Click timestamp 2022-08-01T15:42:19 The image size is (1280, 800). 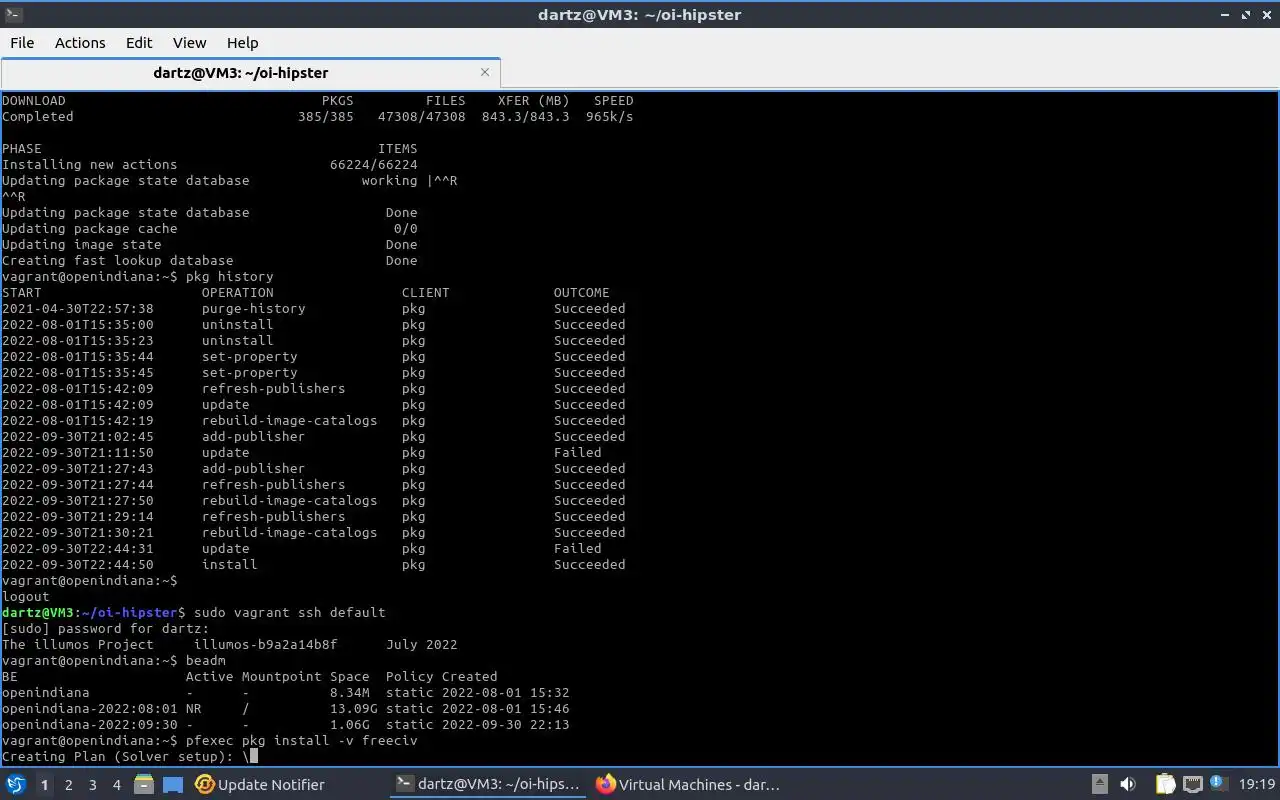tap(78, 421)
